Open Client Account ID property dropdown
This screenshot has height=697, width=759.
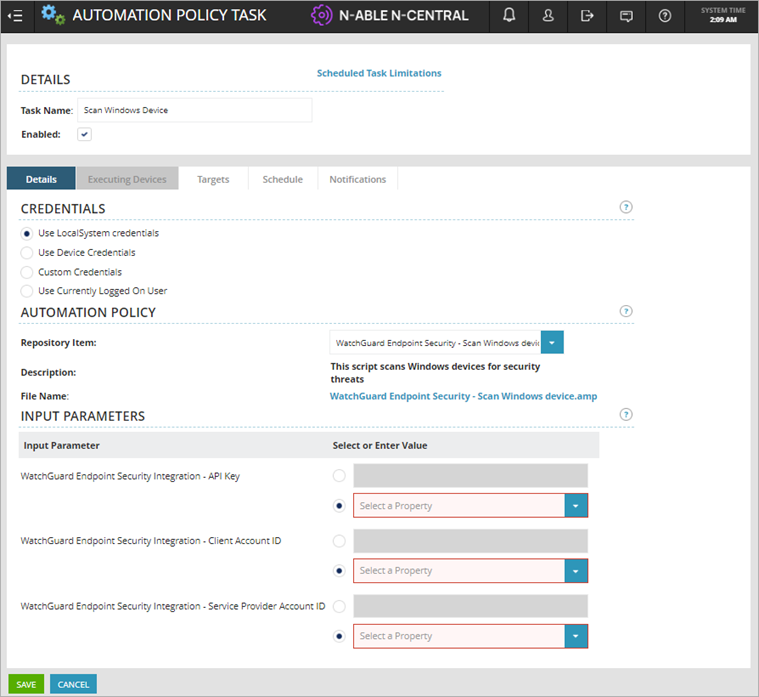[x=576, y=571]
